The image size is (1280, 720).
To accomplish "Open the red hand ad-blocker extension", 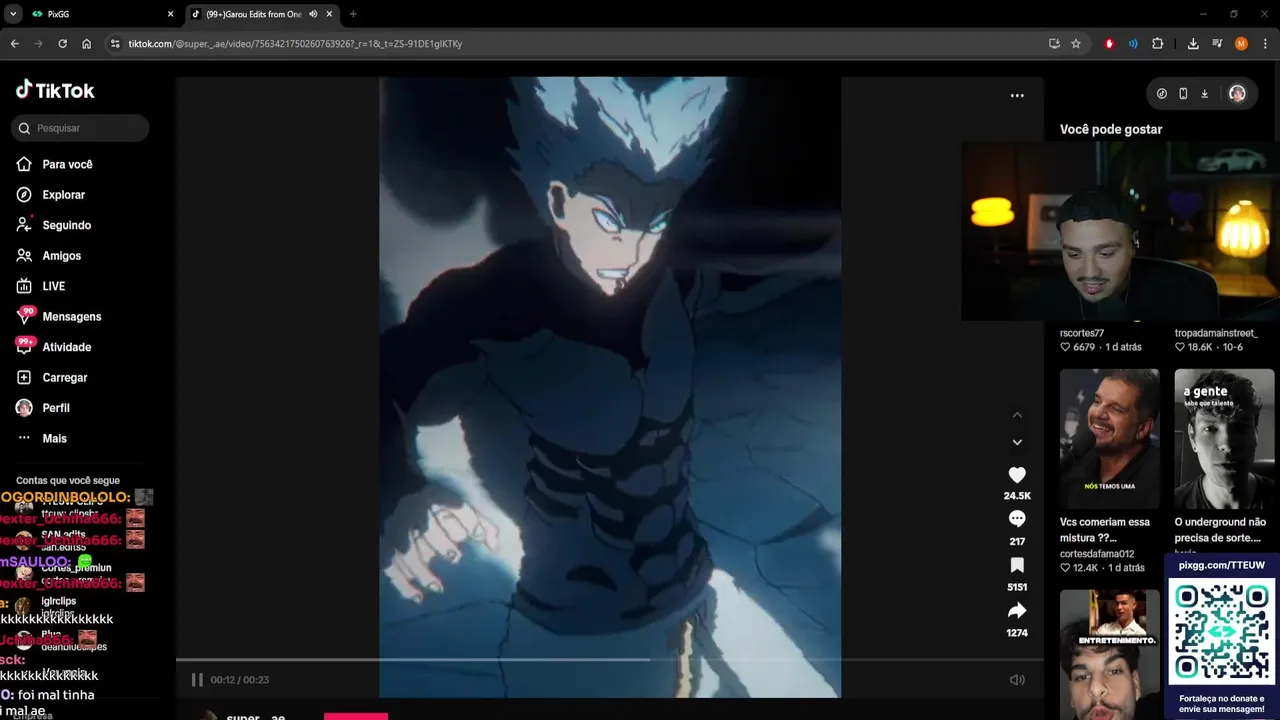I will click(x=1109, y=44).
